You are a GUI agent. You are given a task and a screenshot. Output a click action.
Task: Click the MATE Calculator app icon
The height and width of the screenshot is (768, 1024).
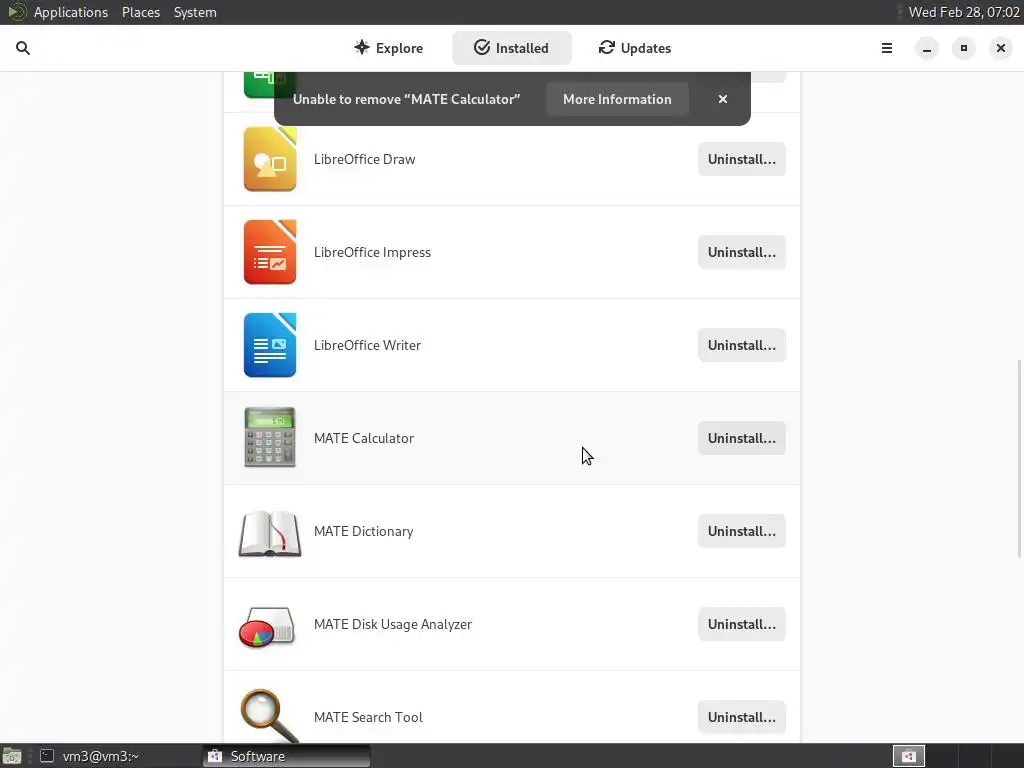(x=270, y=438)
